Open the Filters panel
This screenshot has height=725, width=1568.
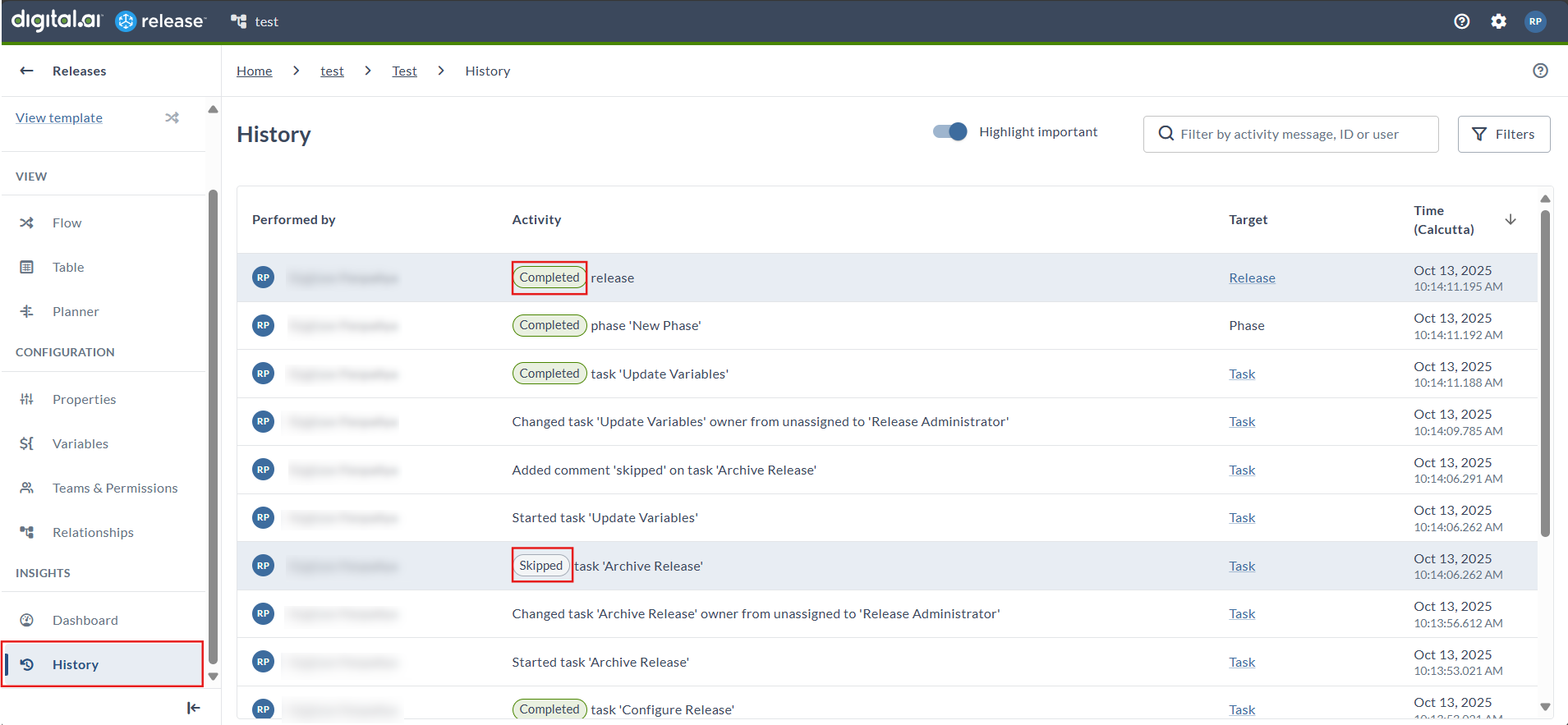coord(1503,134)
